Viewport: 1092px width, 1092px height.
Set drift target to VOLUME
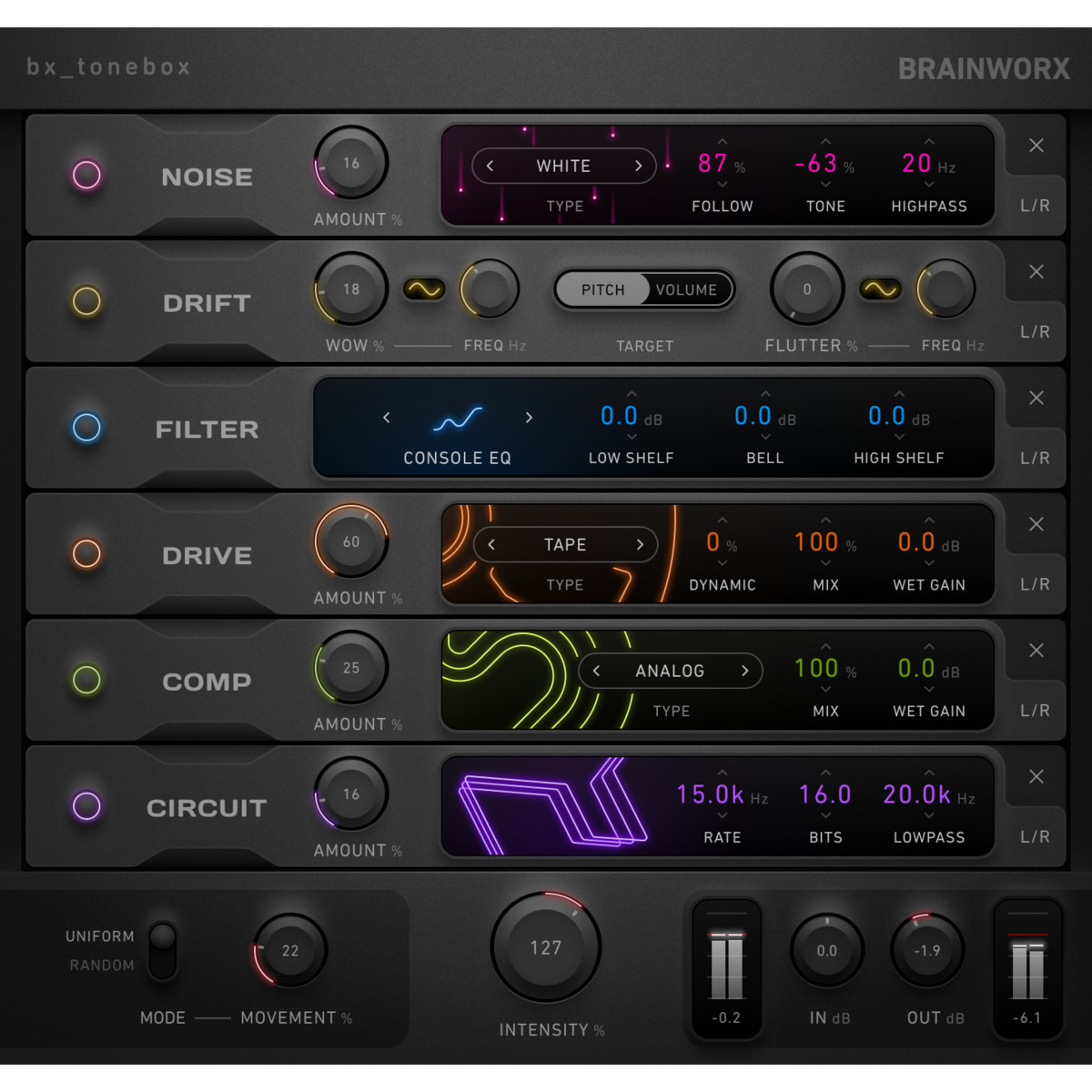(687, 290)
